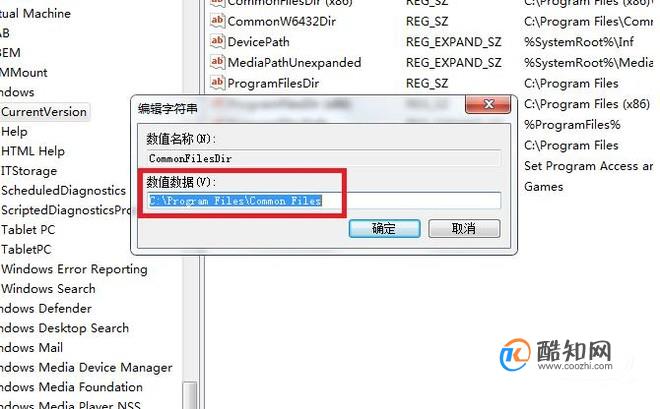Click the tree pane vertical scrollbar thumb
The width and height of the screenshot is (660, 409).
(190, 395)
